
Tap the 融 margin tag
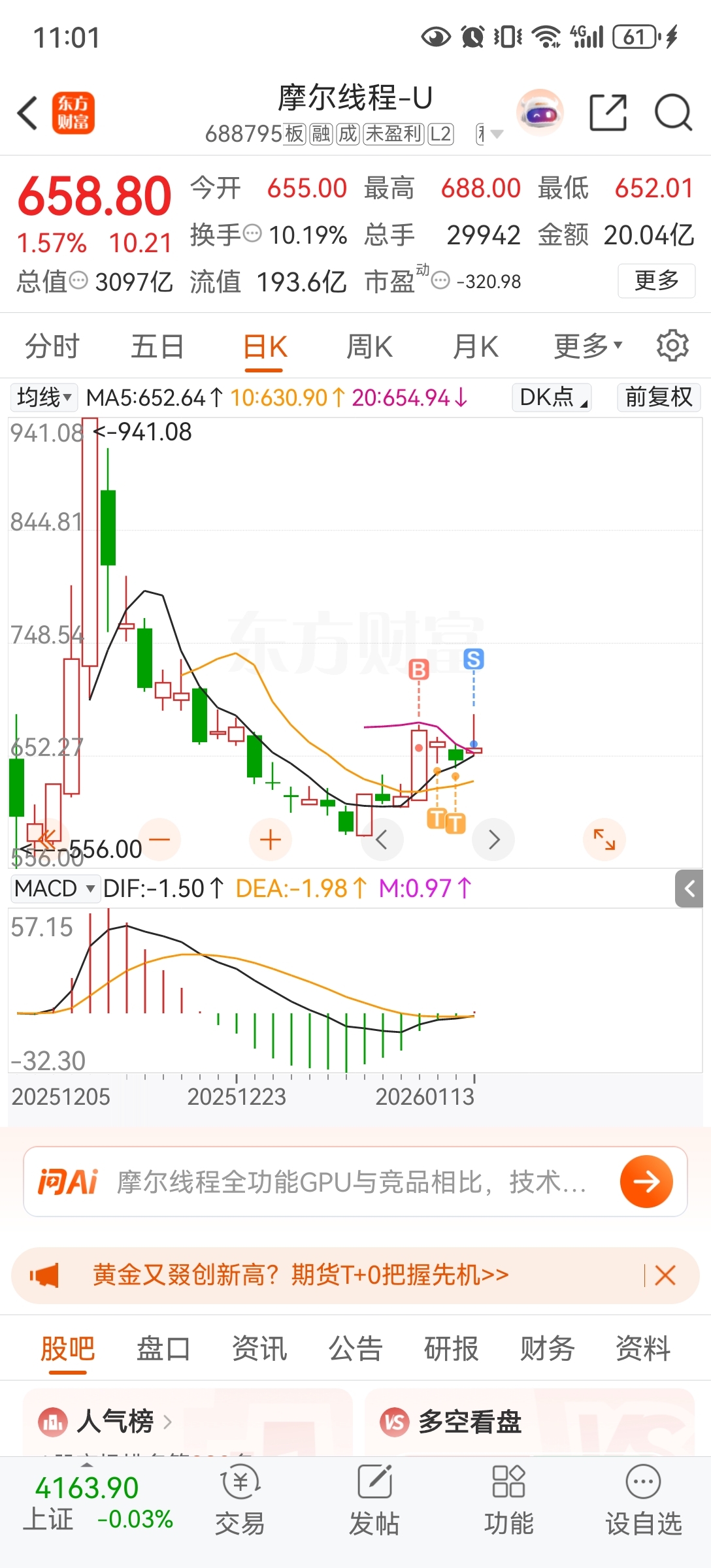click(321, 134)
